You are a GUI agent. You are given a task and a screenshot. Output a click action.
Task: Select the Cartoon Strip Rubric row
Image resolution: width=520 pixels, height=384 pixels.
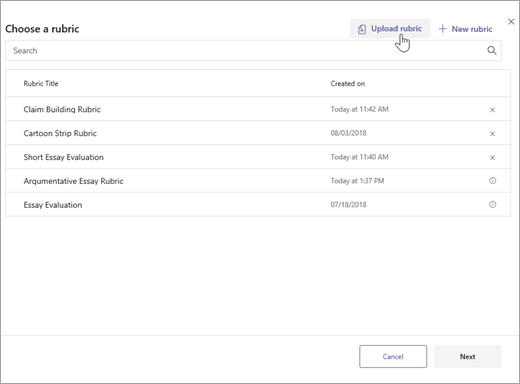pos(258,133)
